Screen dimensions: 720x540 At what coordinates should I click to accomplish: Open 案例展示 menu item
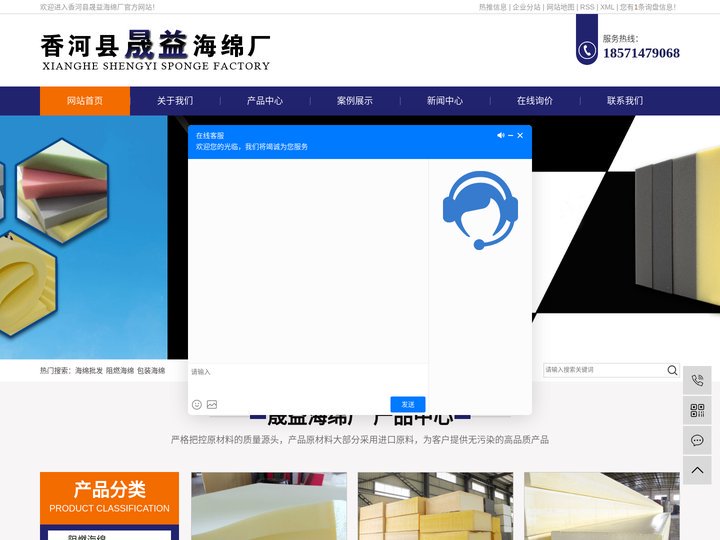[355, 101]
